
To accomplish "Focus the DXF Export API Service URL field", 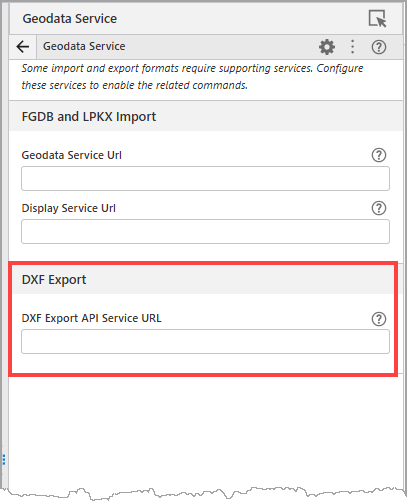I will click(x=205, y=342).
